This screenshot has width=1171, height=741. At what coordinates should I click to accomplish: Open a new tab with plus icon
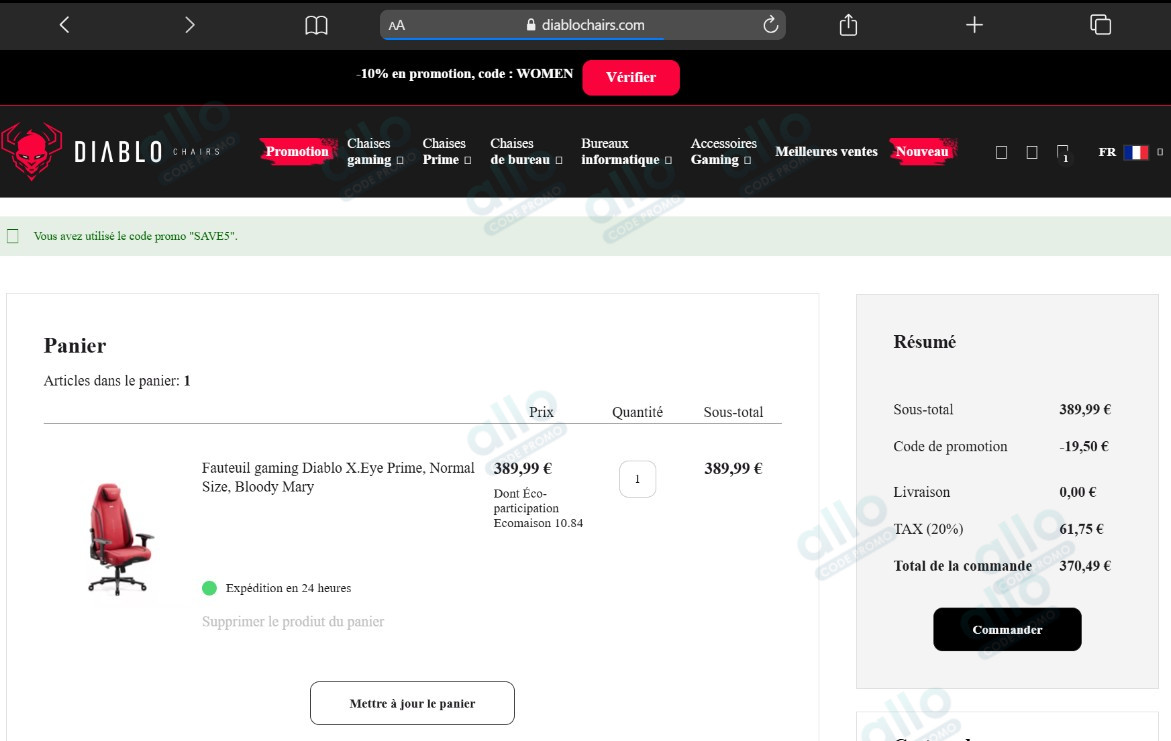coord(974,25)
